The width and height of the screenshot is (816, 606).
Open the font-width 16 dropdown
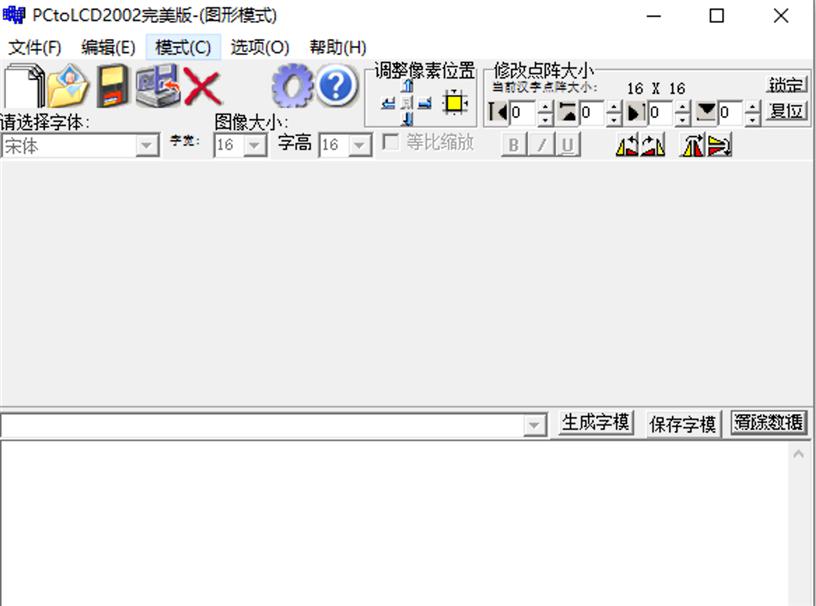[254, 145]
